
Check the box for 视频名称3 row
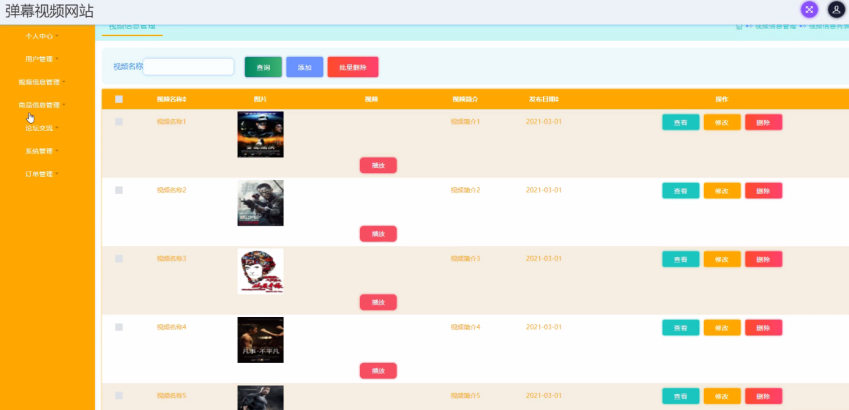(119, 259)
